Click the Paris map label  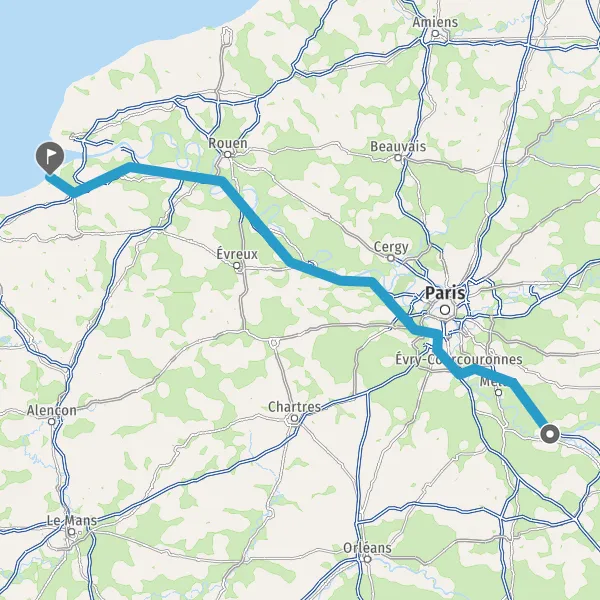(x=445, y=293)
